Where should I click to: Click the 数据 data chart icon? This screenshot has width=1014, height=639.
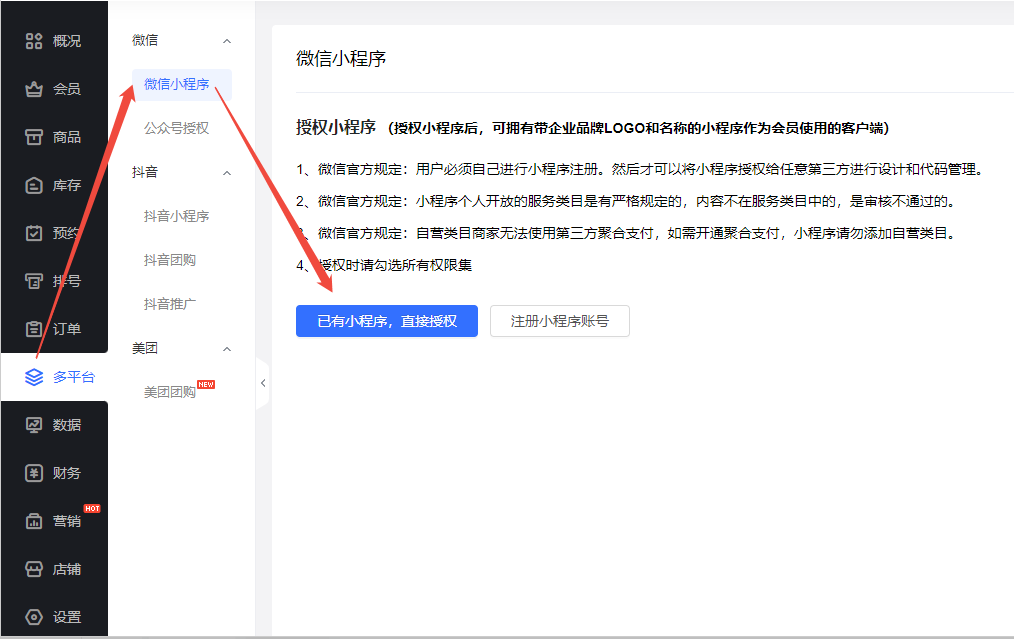pyautogui.click(x=34, y=425)
